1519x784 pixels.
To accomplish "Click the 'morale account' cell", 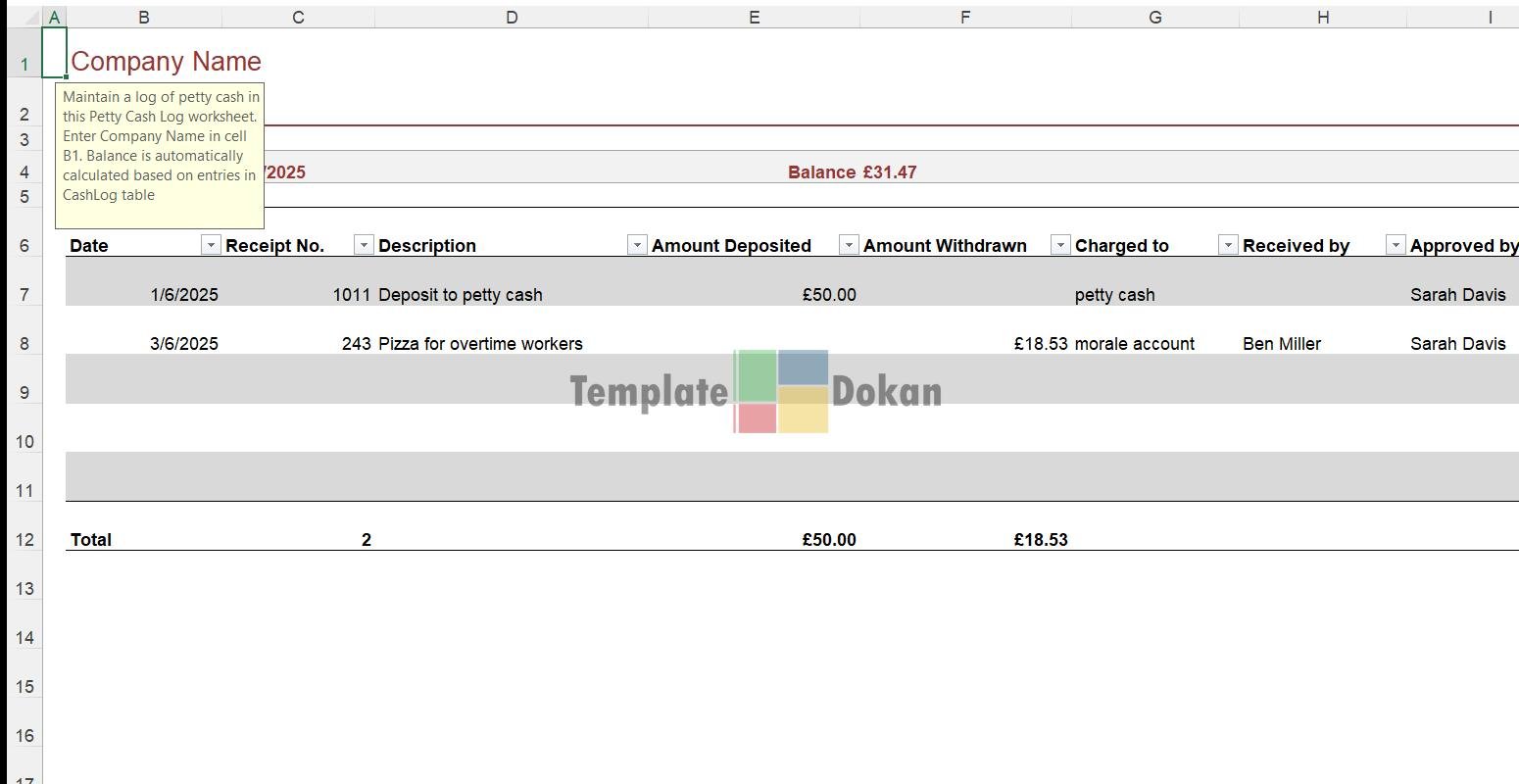I will (x=1135, y=344).
